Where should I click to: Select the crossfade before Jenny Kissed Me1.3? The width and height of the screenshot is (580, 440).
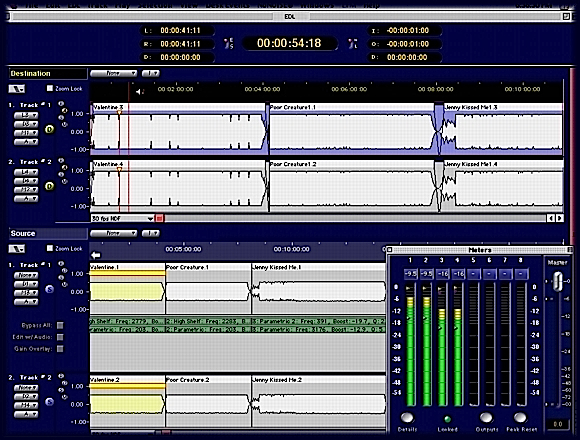[438, 129]
